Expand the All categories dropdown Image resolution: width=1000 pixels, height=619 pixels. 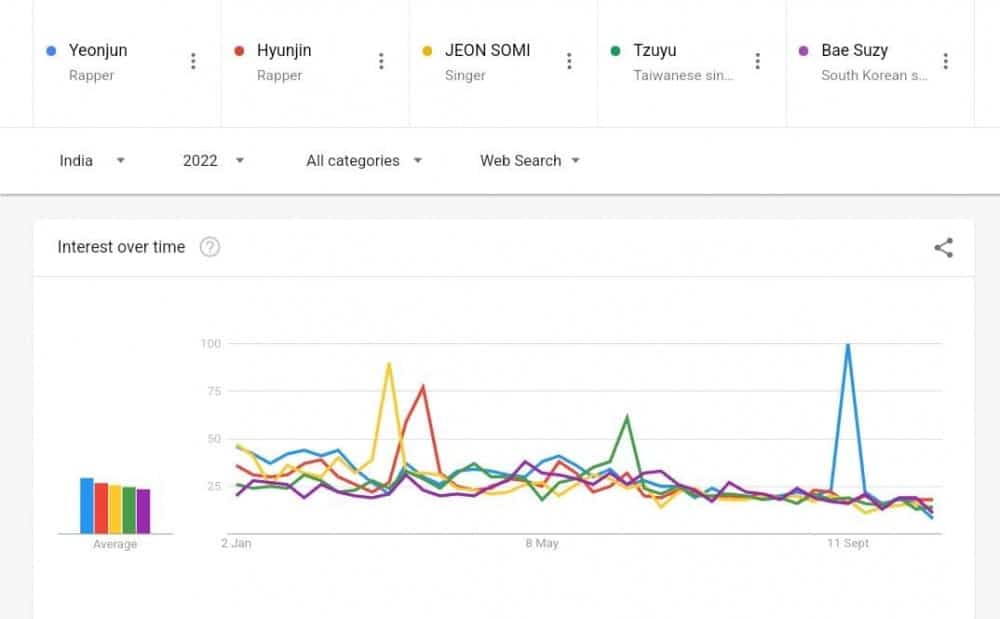(x=364, y=160)
